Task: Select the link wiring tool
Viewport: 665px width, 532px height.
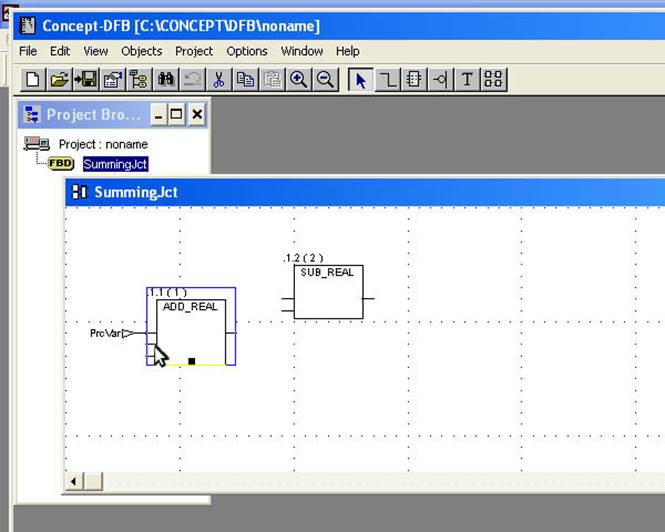Action: [387, 79]
